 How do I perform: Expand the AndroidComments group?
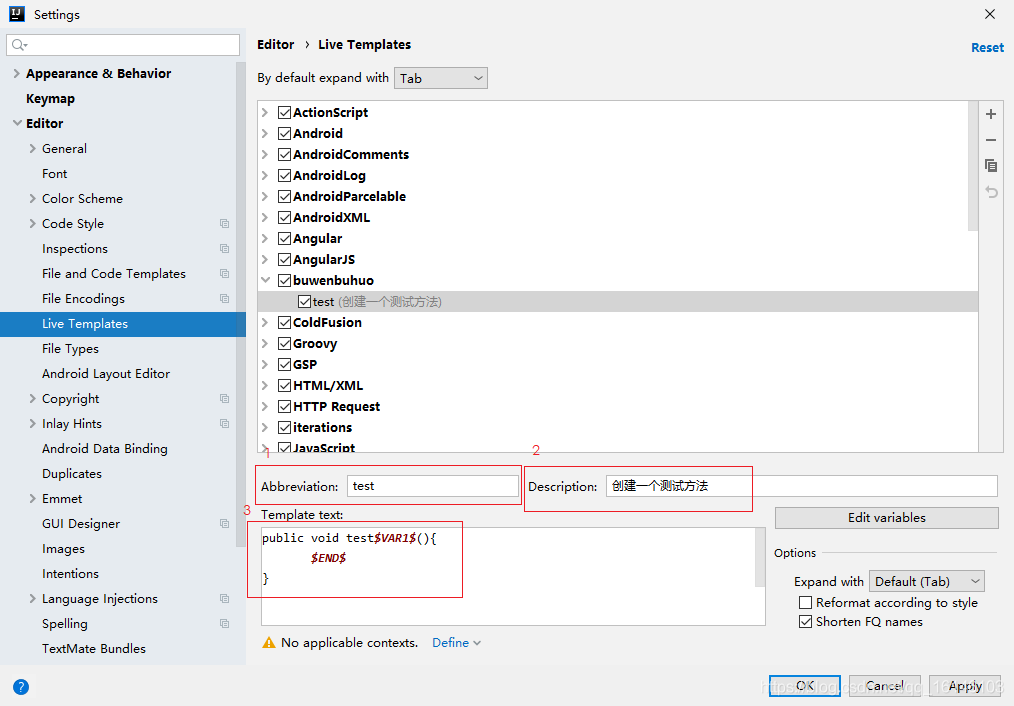pyautogui.click(x=265, y=155)
